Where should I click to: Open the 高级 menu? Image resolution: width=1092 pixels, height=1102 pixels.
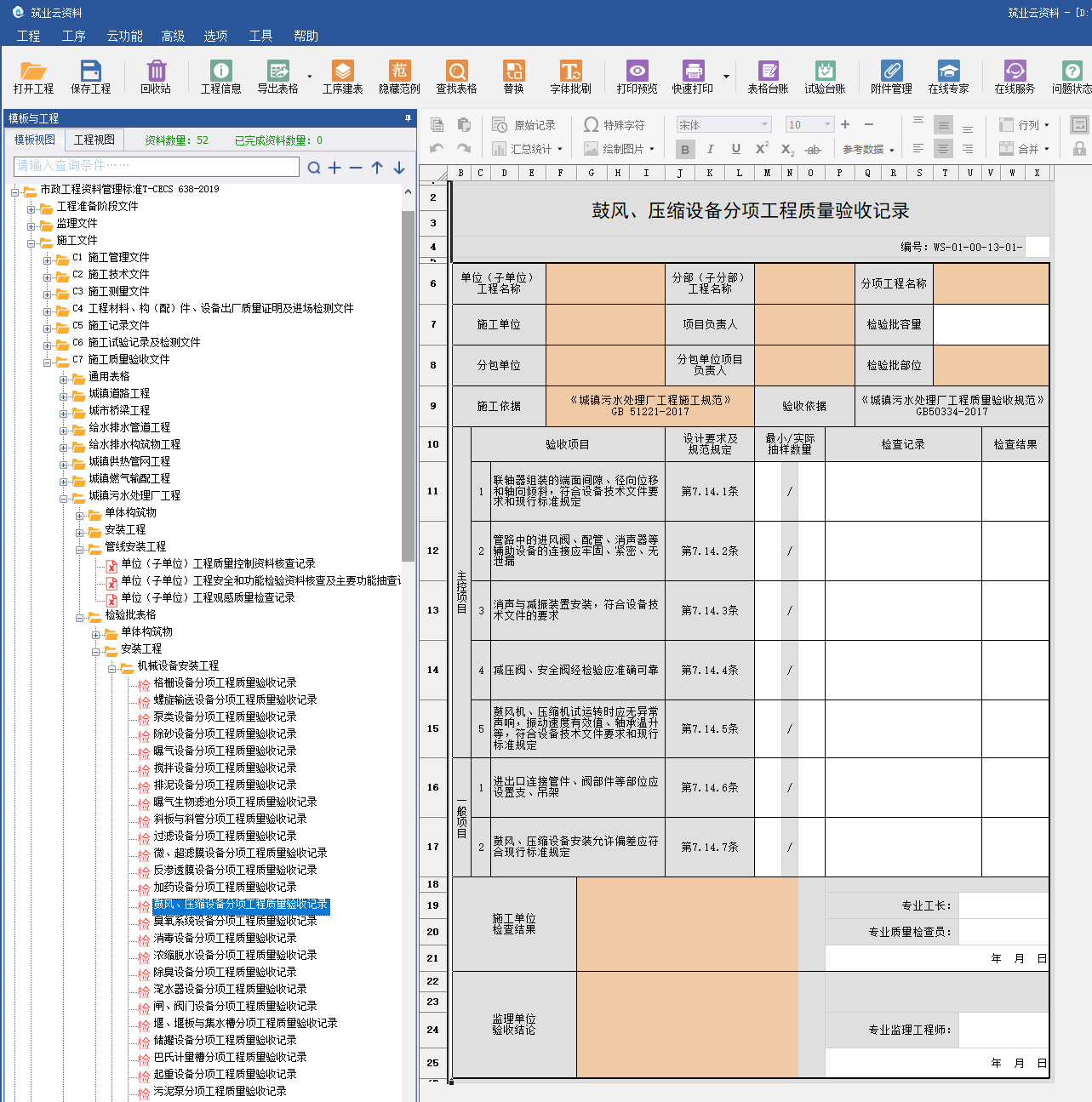click(x=173, y=36)
